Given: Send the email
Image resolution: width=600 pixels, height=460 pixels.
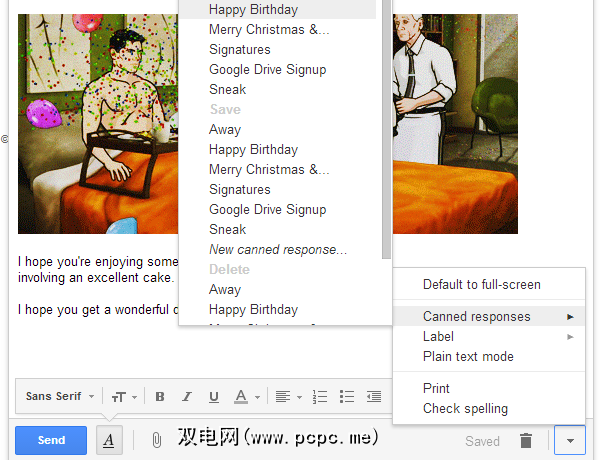Looking at the screenshot, I should (51, 440).
